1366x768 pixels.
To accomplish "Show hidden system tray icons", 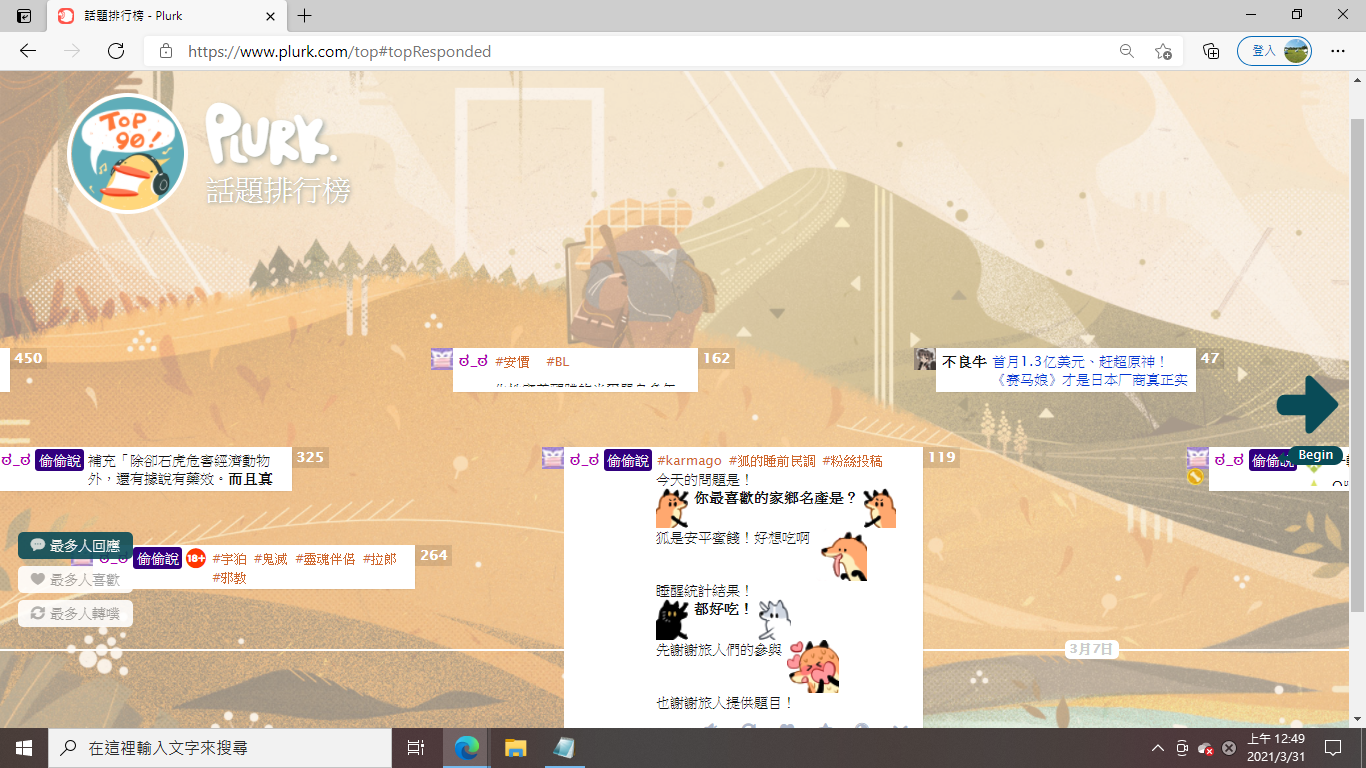I will point(1158,748).
